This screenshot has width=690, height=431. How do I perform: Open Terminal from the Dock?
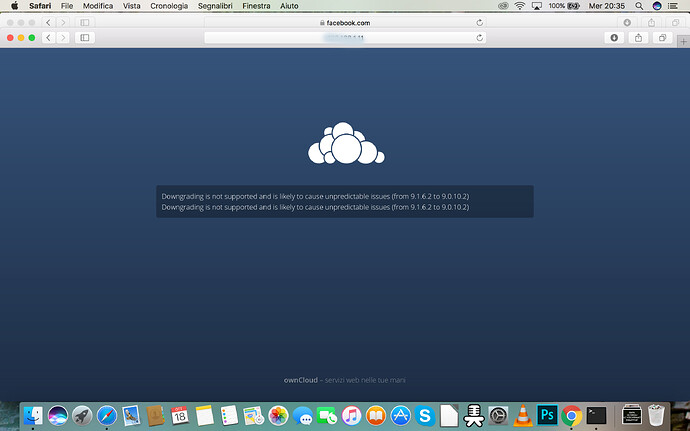pyautogui.click(x=596, y=415)
